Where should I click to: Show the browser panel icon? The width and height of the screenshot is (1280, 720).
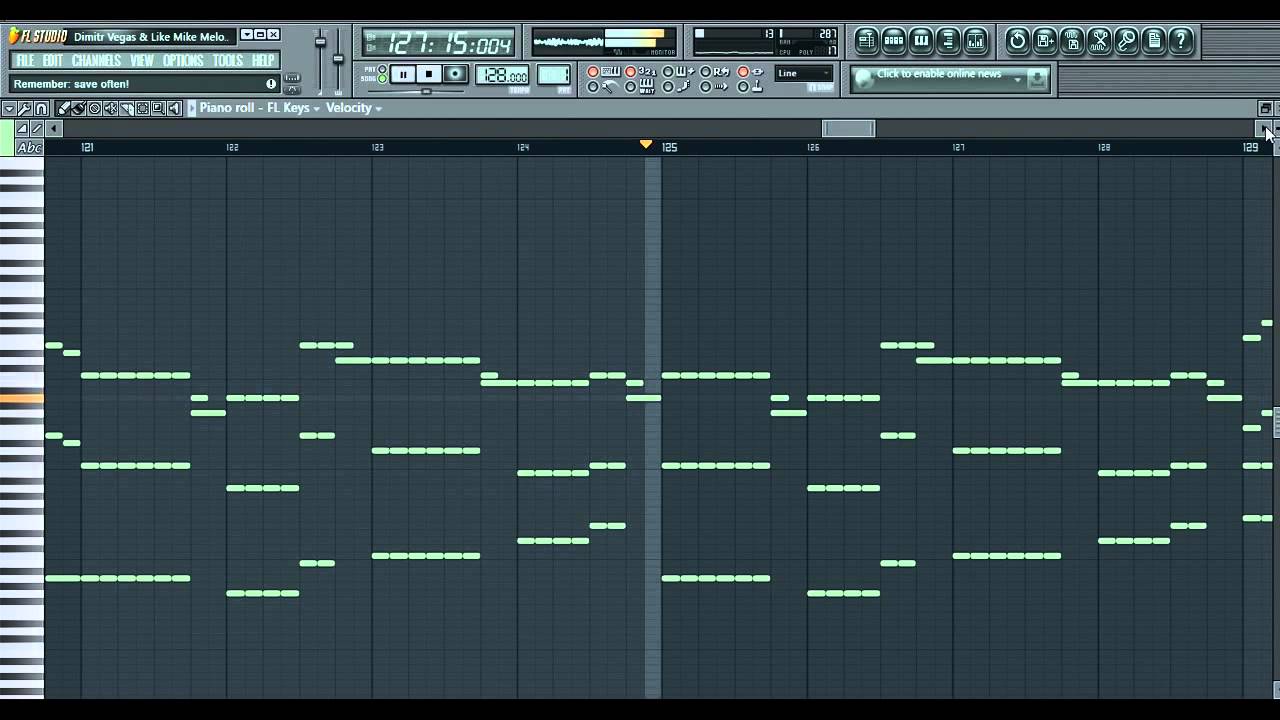click(x=948, y=41)
